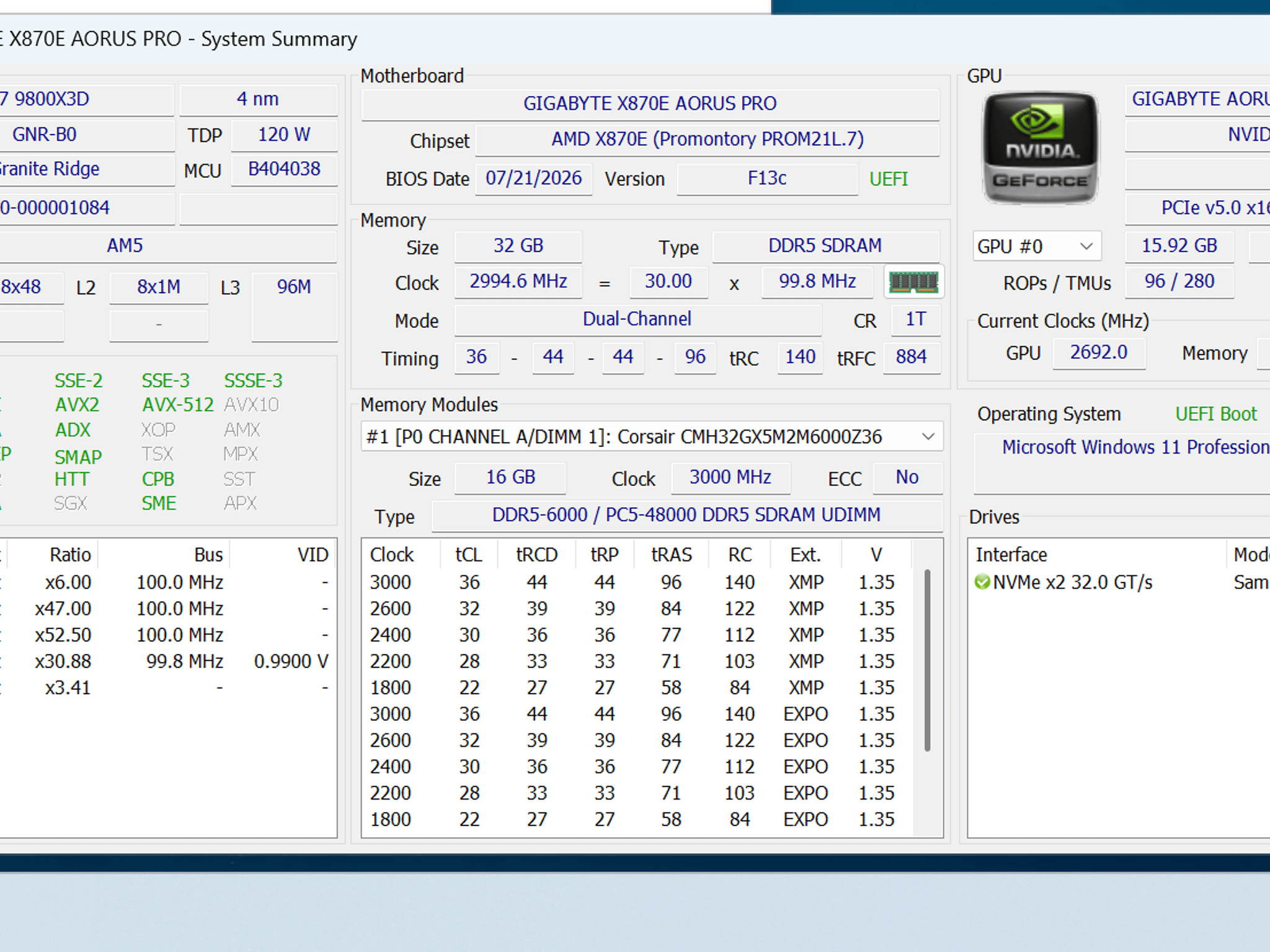The image size is (1270, 952).
Task: Click the x52.50 ratio row
Action: (x=167, y=635)
